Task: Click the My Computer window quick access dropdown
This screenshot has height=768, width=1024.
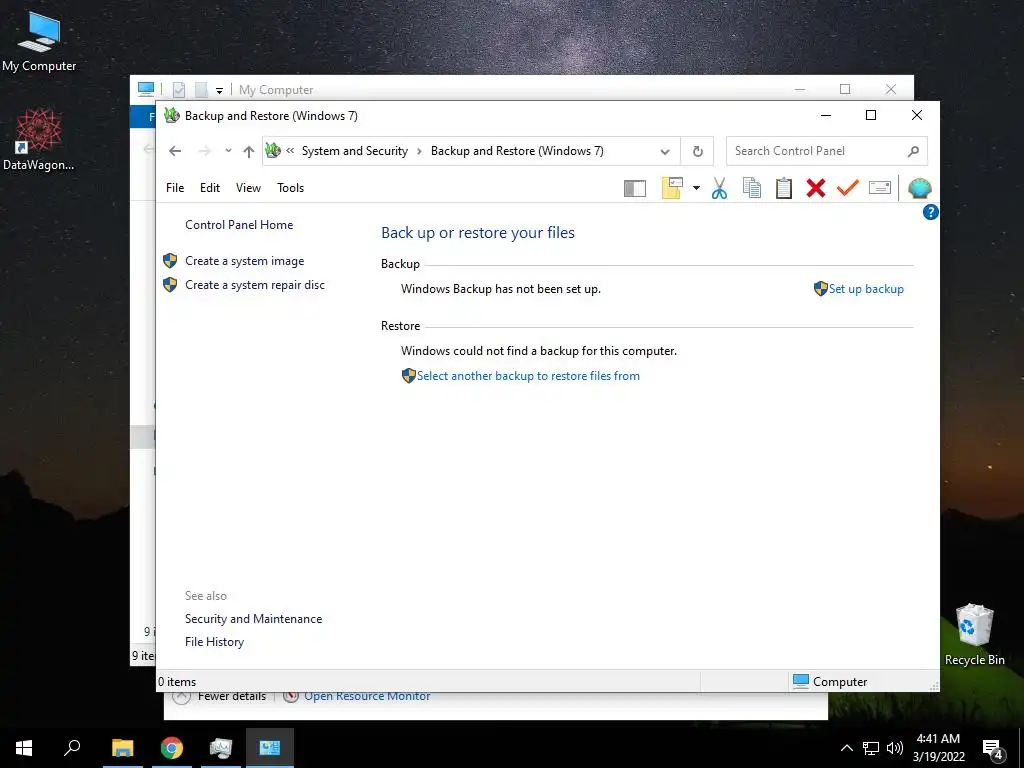Action: [219, 90]
